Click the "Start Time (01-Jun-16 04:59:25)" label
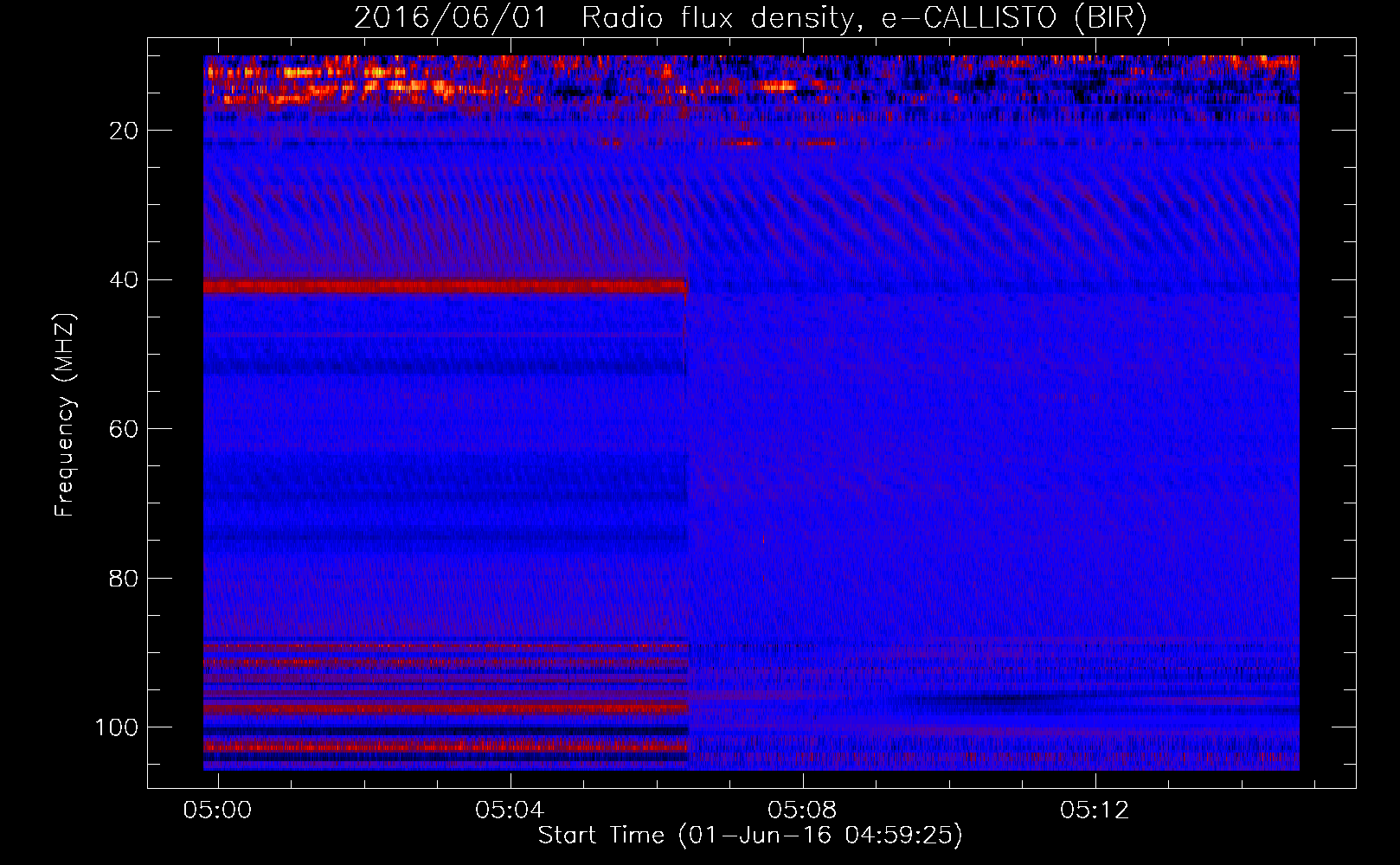This screenshot has height=865, width=1400. [750, 836]
